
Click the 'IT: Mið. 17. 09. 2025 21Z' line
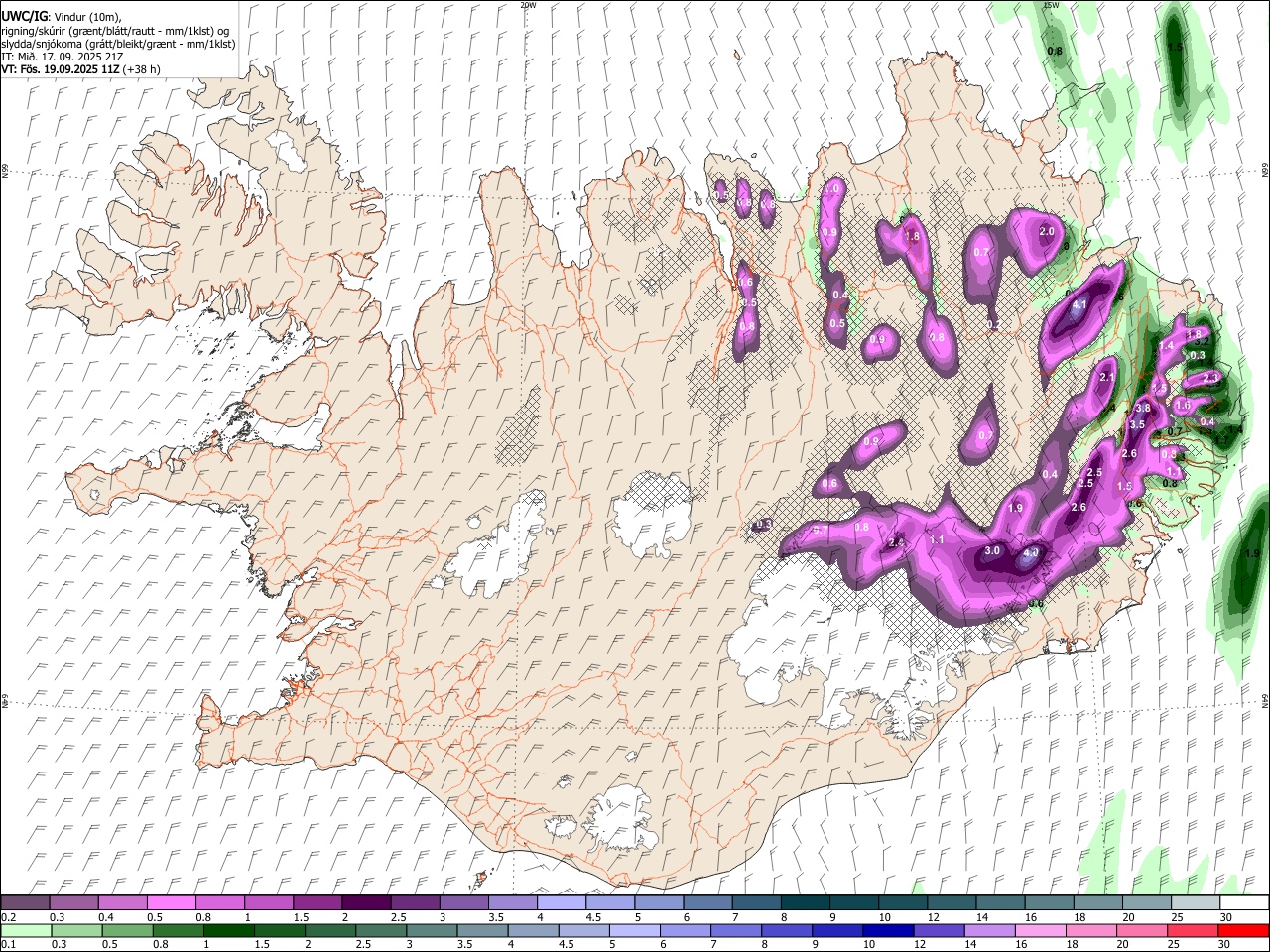[62, 57]
